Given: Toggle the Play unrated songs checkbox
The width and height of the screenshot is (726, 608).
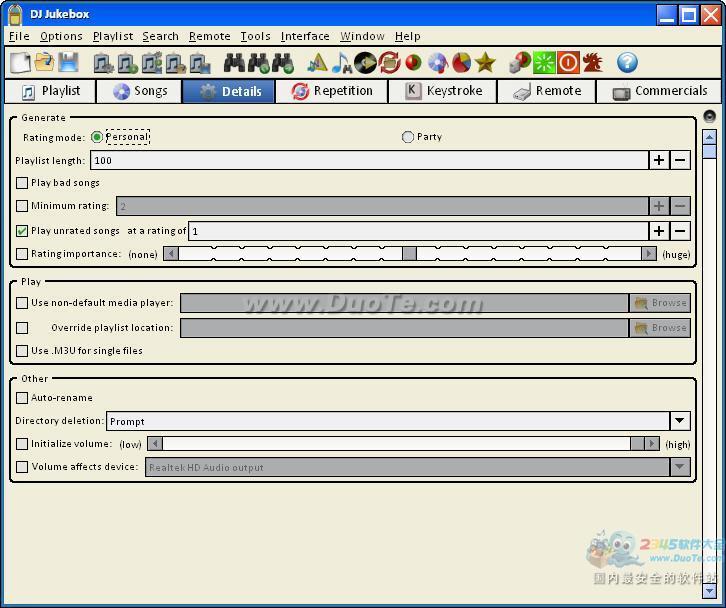Looking at the screenshot, I should [22, 231].
